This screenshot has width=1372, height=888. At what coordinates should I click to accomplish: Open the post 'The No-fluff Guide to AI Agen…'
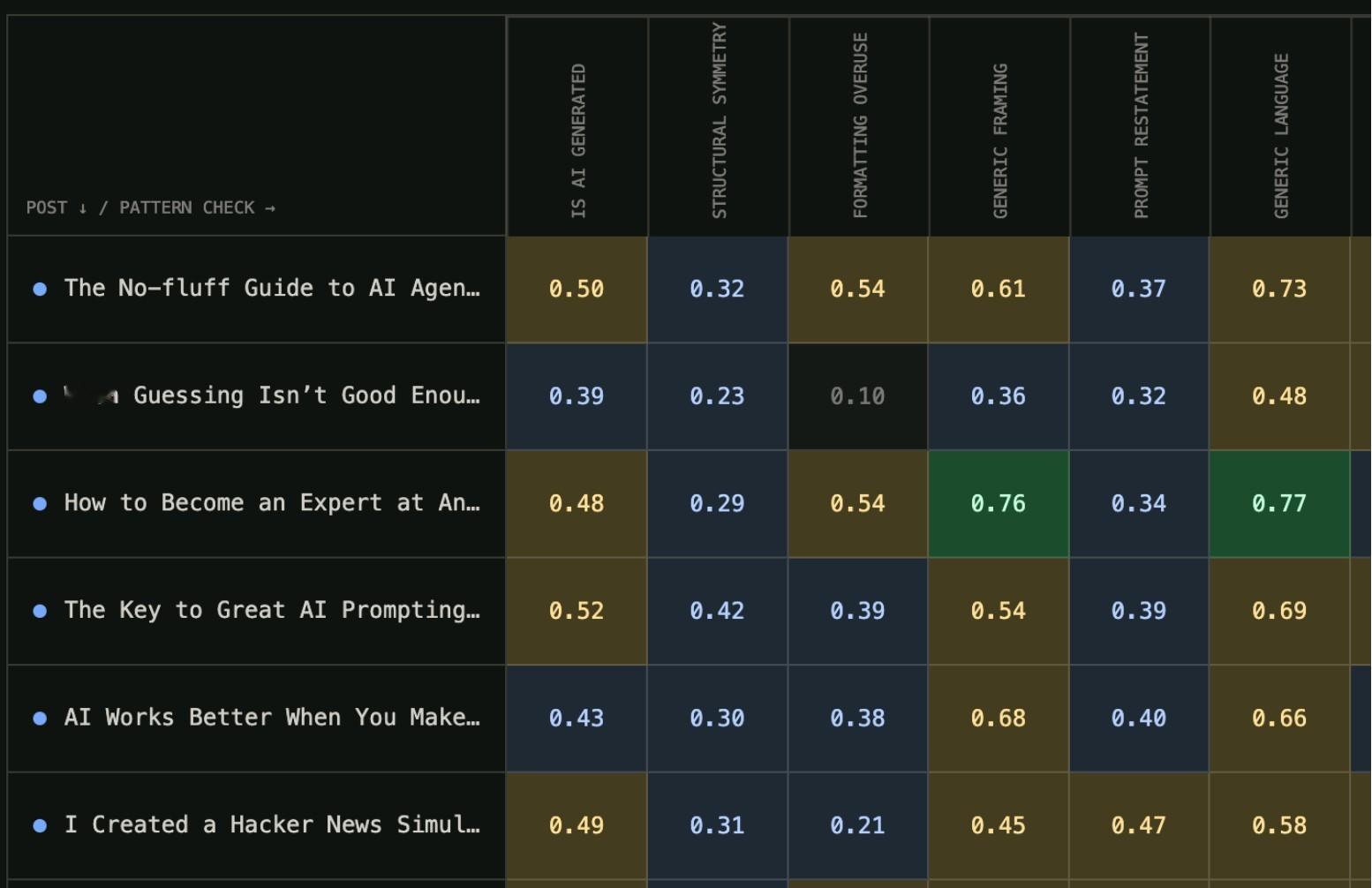pyautogui.click(x=272, y=288)
